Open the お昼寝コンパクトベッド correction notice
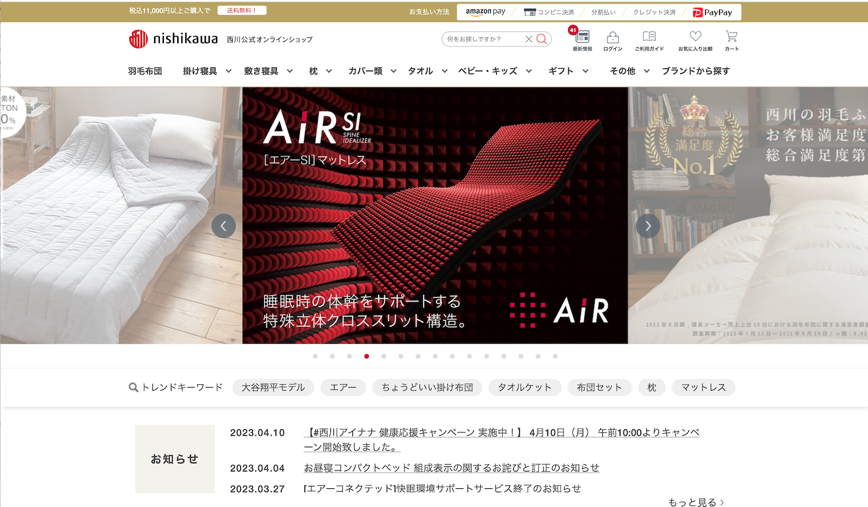 pyautogui.click(x=451, y=468)
